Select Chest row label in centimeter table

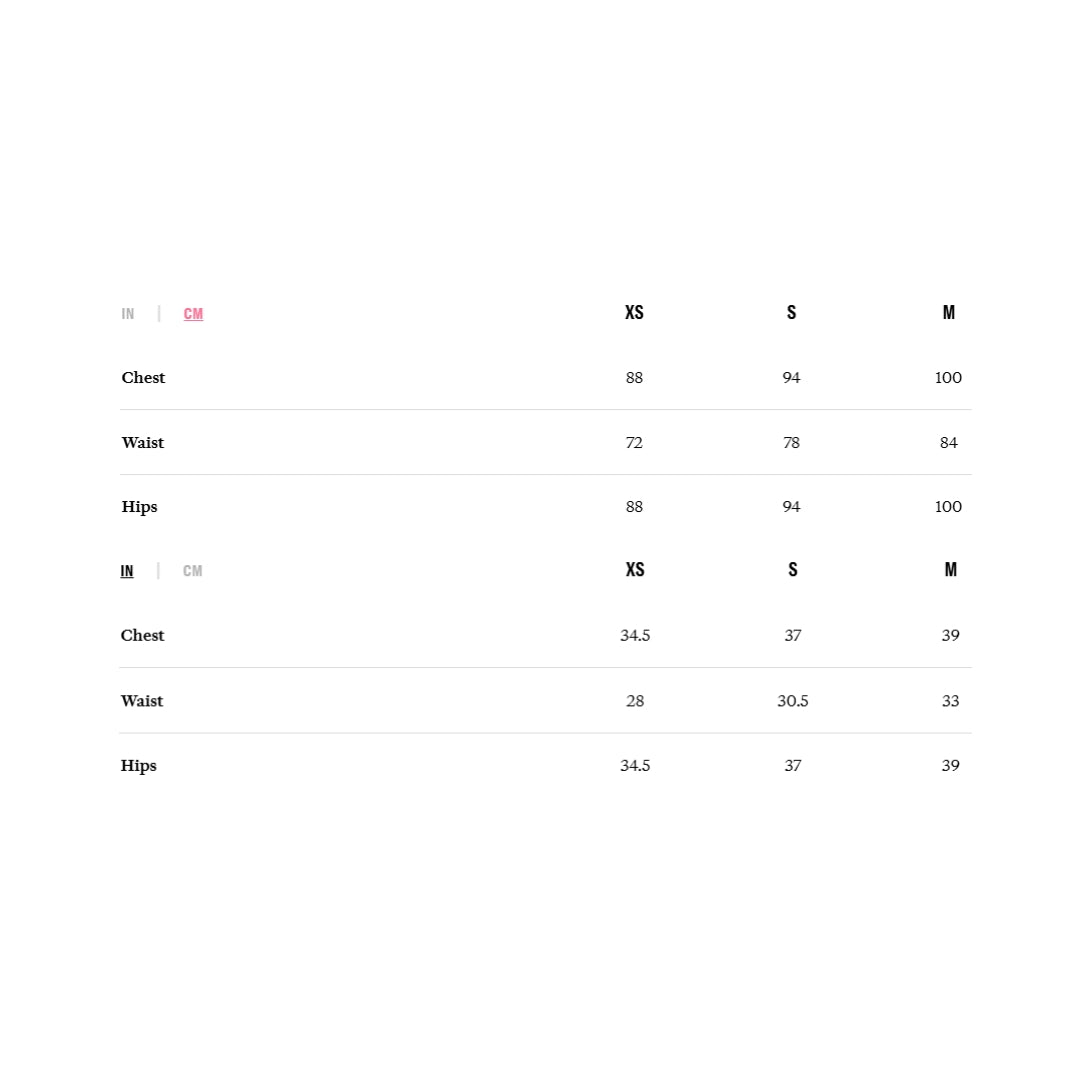tap(143, 378)
